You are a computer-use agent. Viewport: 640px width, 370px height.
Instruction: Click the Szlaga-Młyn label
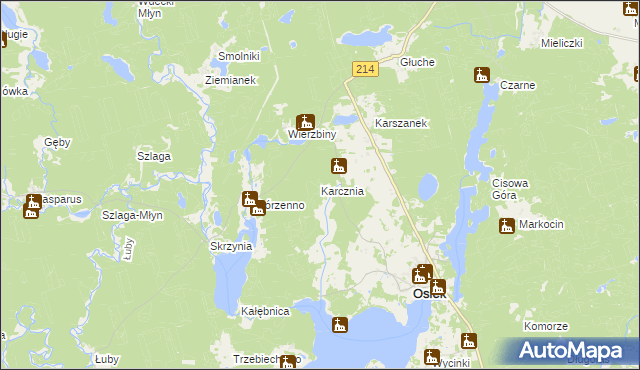pyautogui.click(x=132, y=215)
